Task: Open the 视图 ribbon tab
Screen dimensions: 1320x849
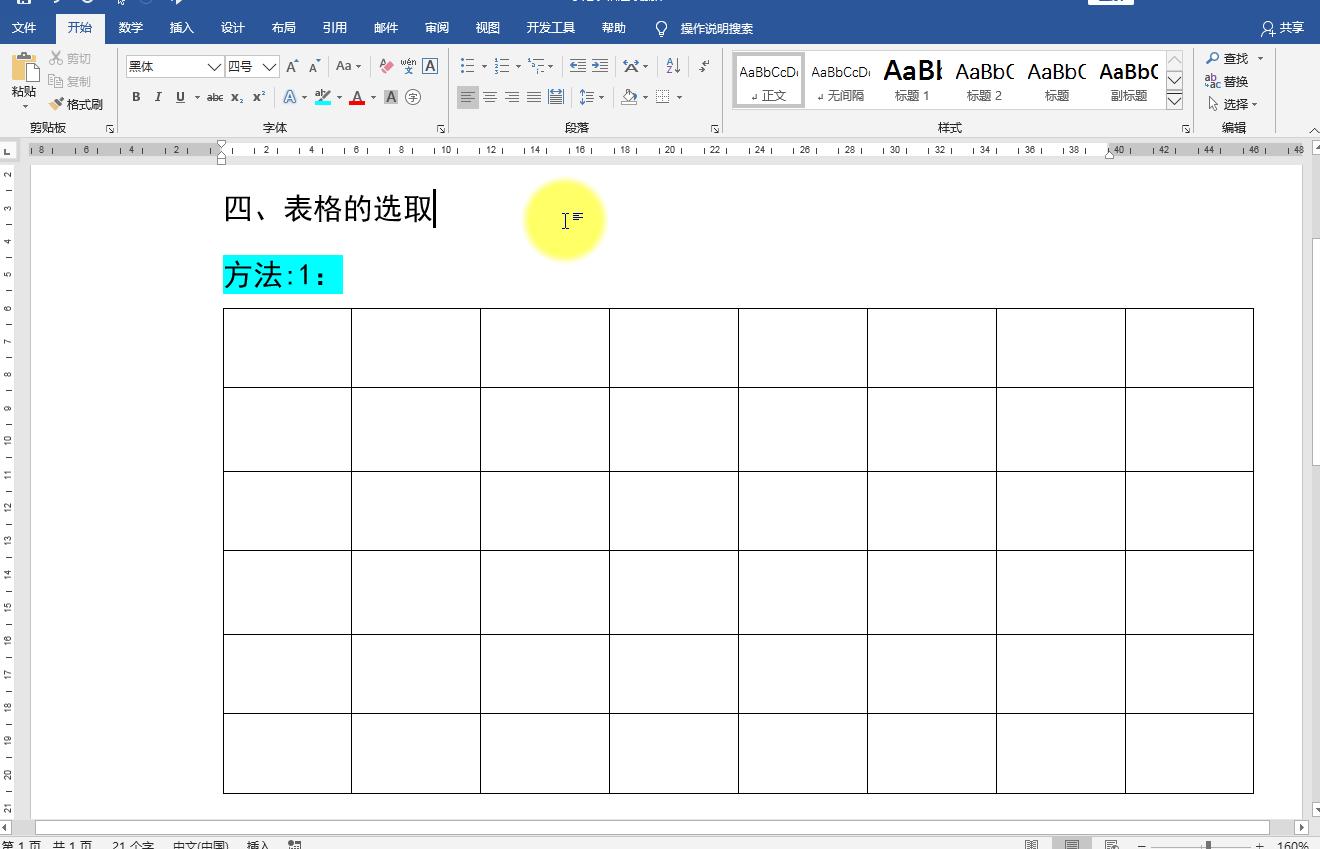Action: (488, 28)
